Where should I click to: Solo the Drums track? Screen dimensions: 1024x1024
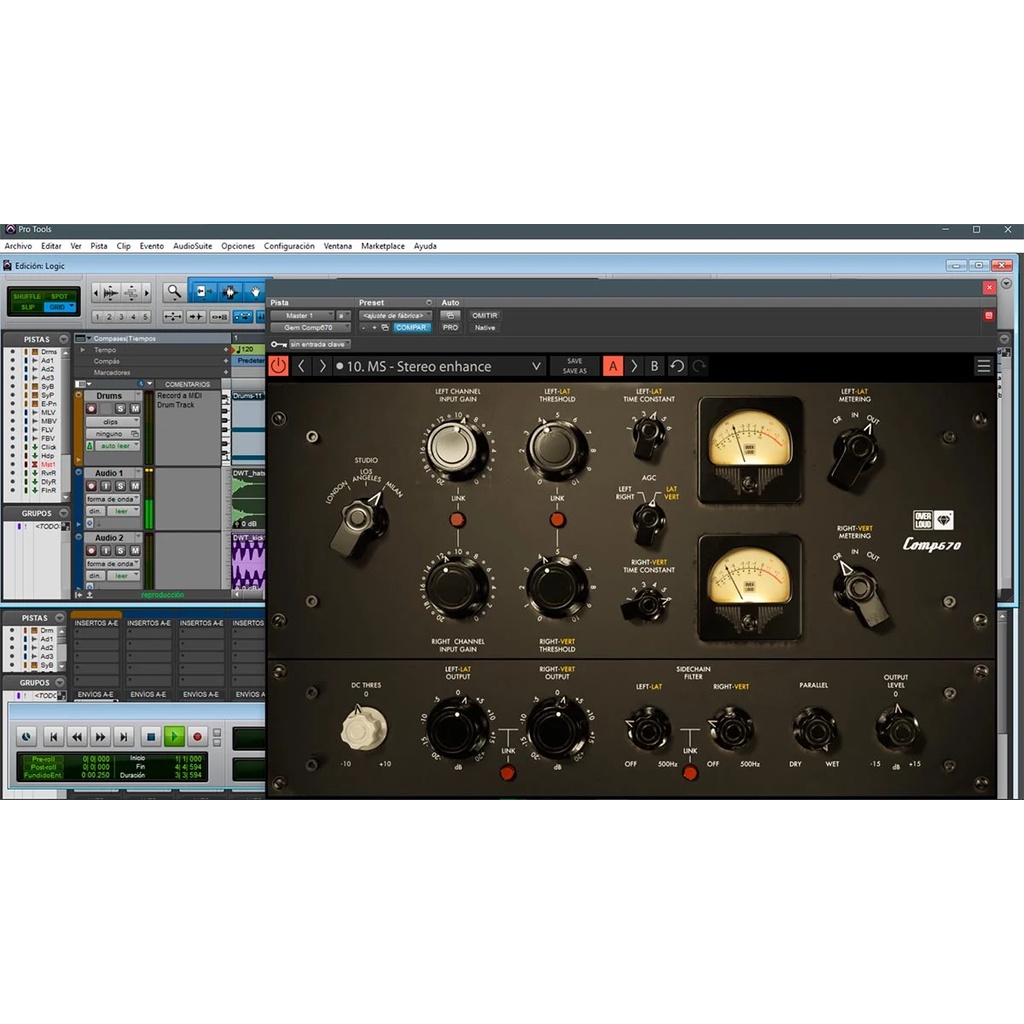120,409
